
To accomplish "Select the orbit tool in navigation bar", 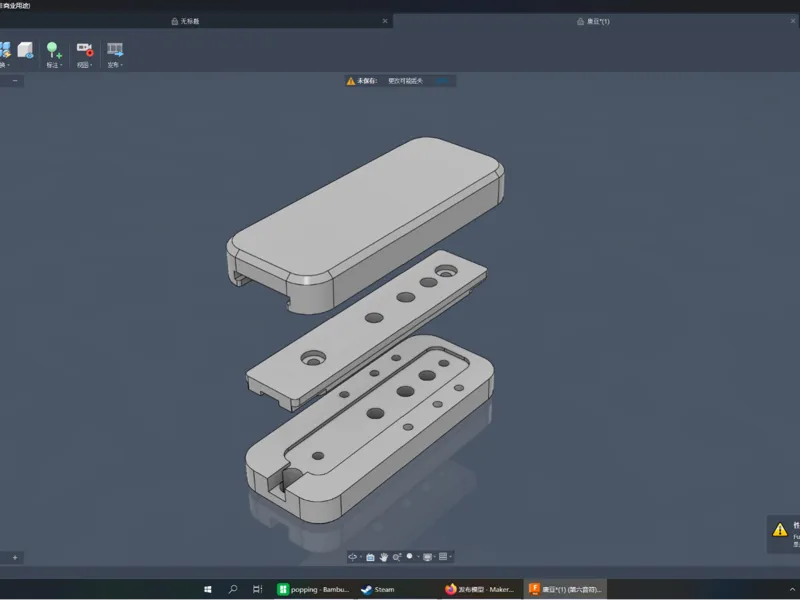I will pos(353,557).
